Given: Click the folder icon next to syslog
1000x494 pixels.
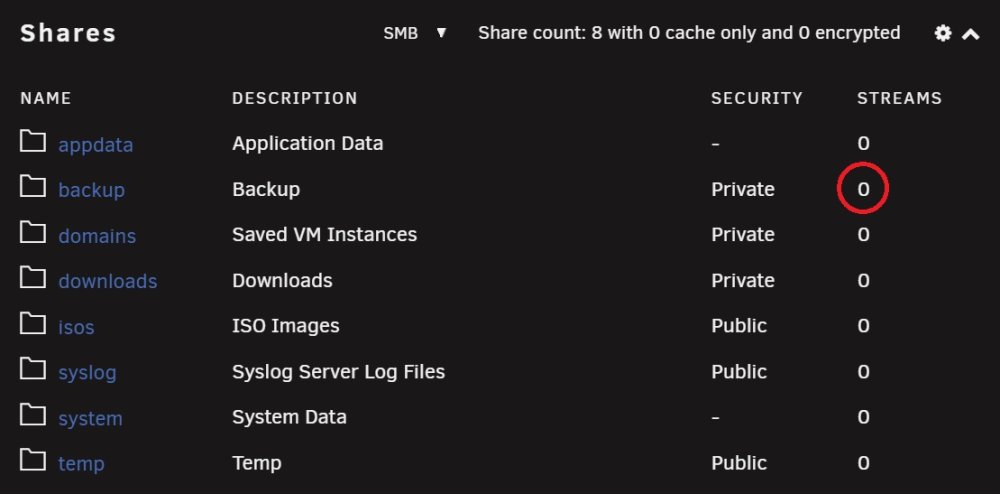Looking at the screenshot, I should 33,369.
